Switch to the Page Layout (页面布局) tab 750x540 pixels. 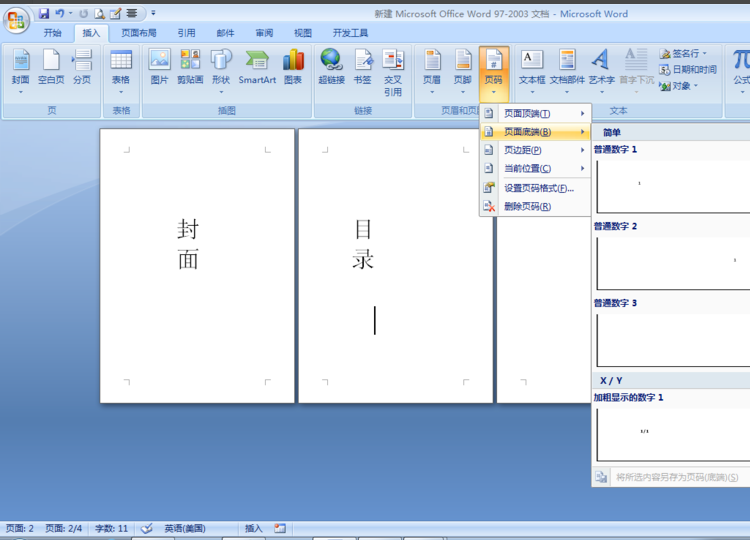[x=139, y=33]
